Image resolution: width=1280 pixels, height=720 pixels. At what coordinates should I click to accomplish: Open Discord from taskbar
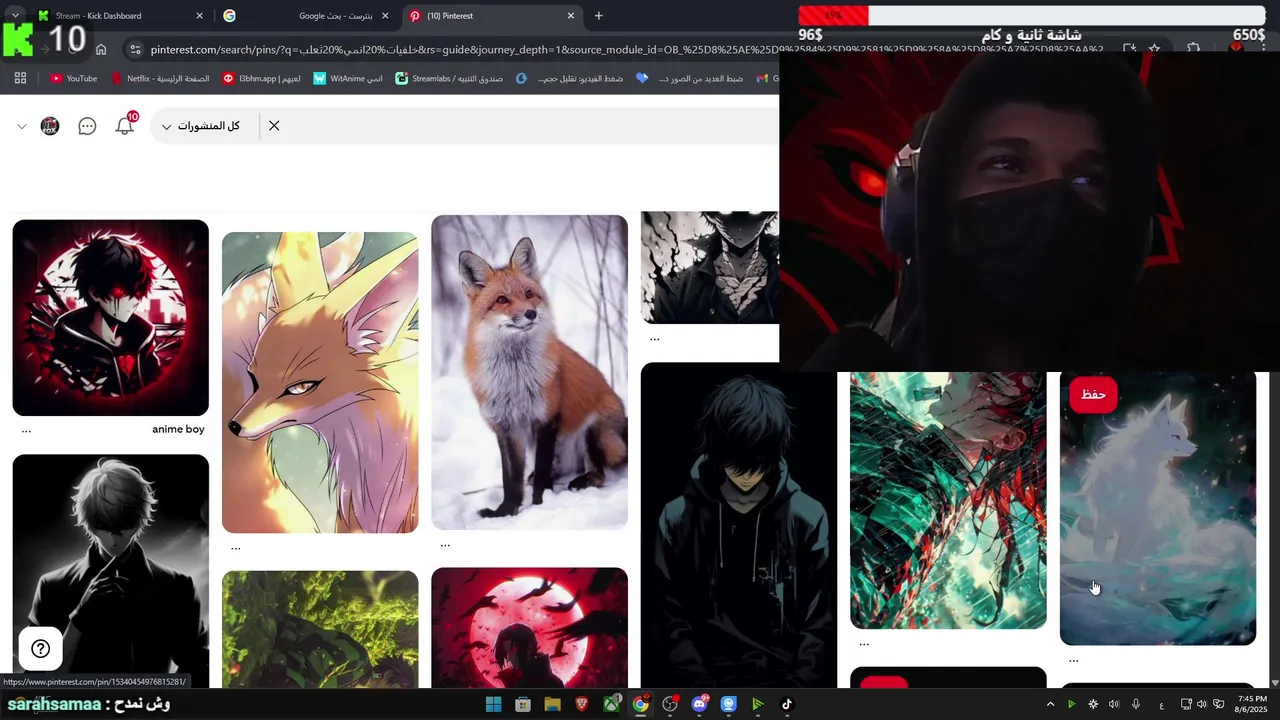pyautogui.click(x=699, y=704)
